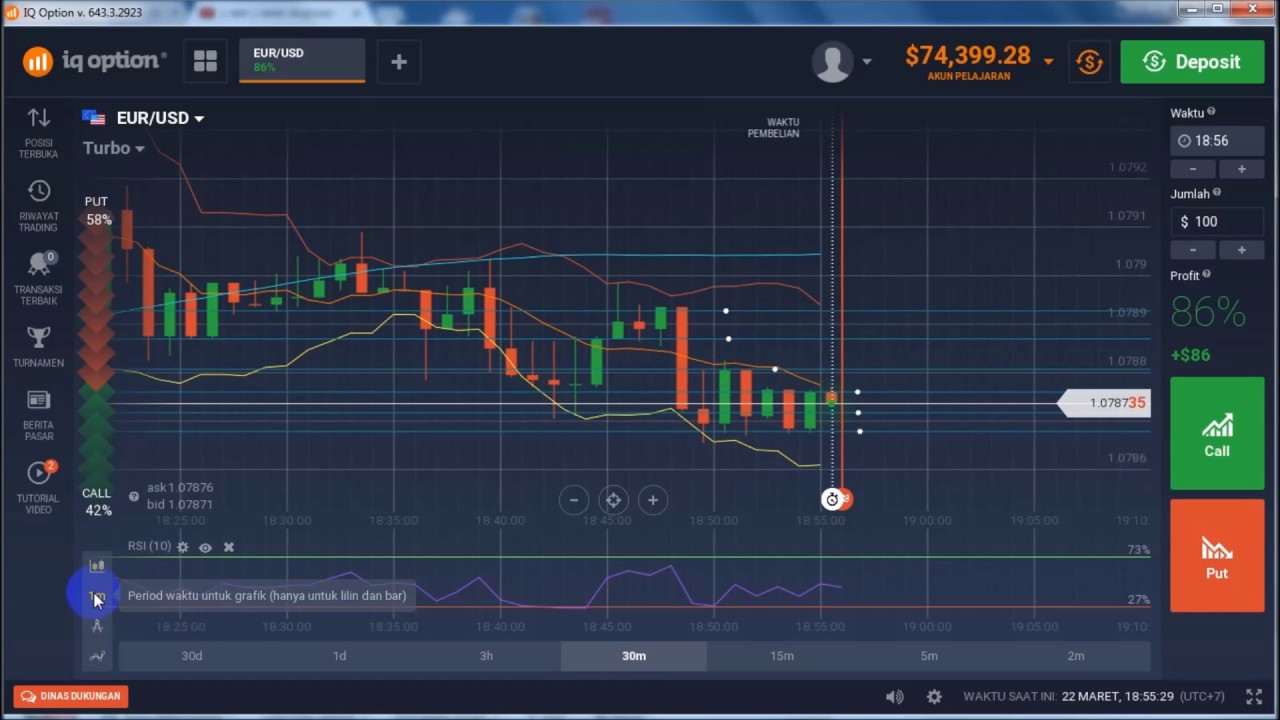Decrease Waktu expiry with minus
Image resolution: width=1280 pixels, height=720 pixels.
[x=1193, y=169]
